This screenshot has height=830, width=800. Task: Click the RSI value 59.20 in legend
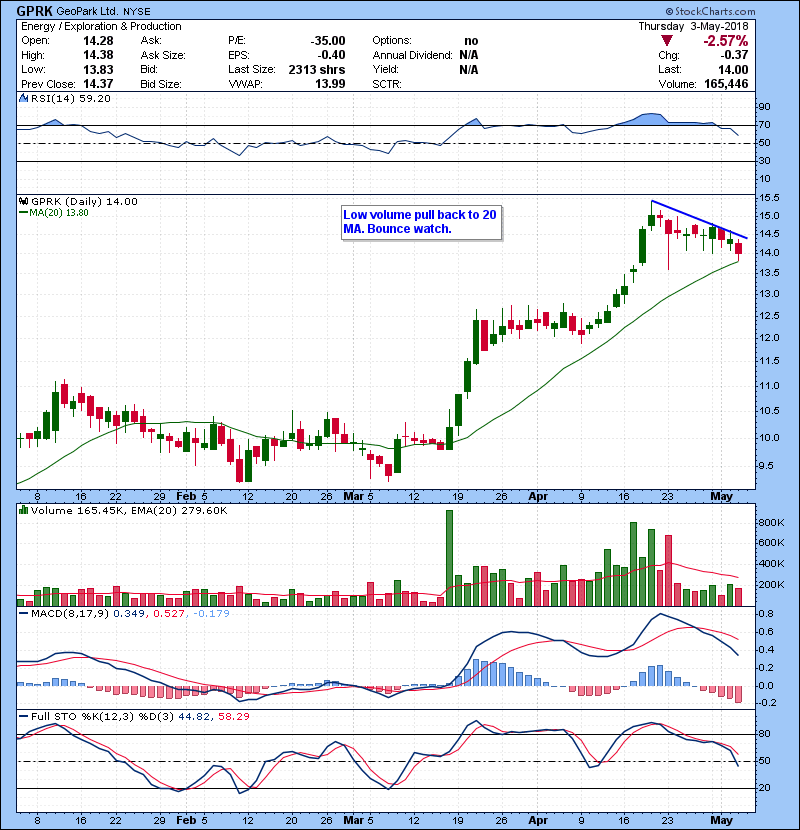pyautogui.click(x=95, y=98)
